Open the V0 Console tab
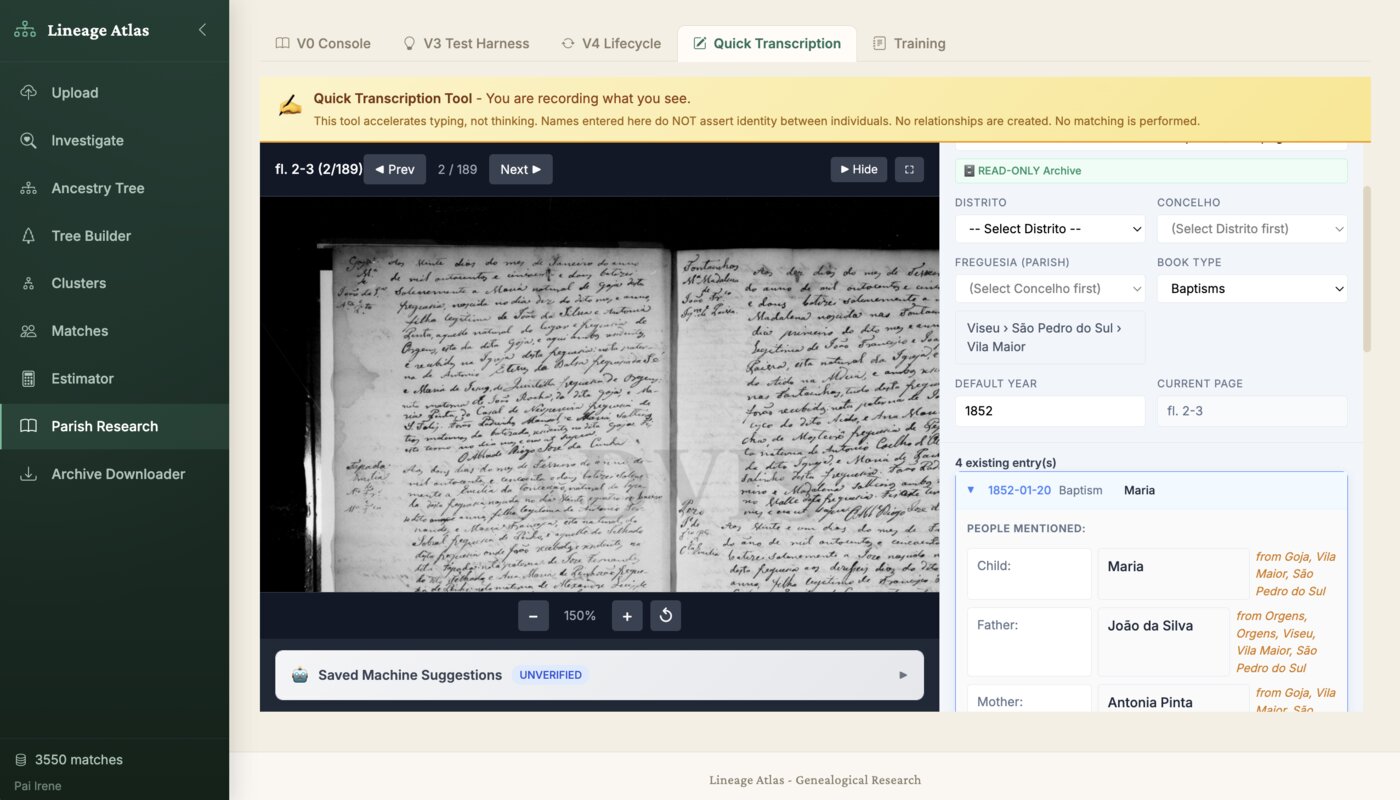This screenshot has height=800, width=1400. (322, 43)
